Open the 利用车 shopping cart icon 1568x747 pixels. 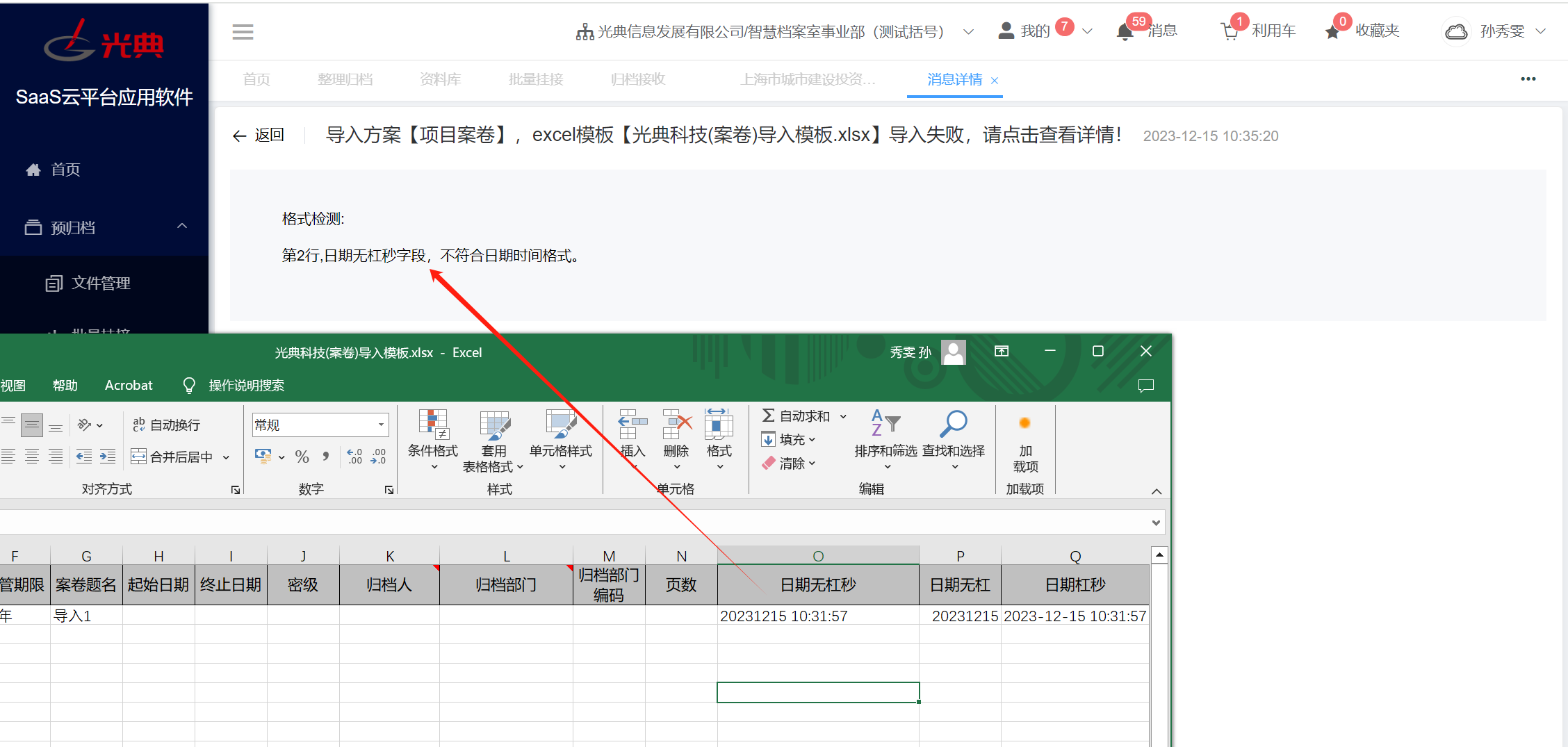coord(1230,32)
